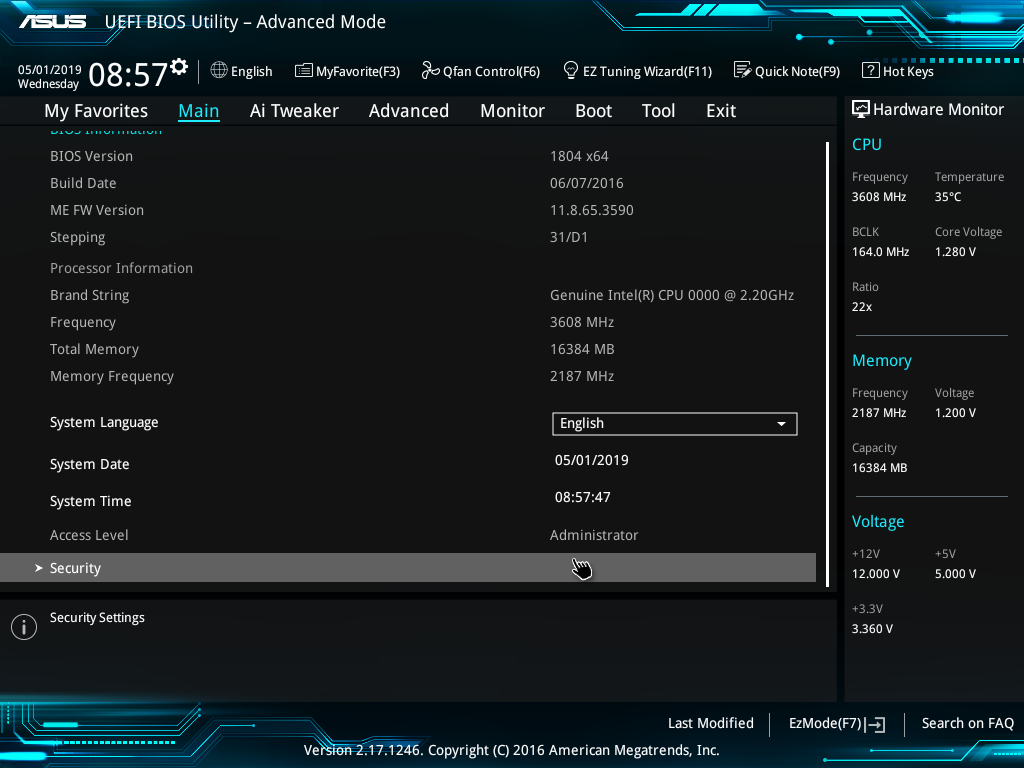Click the globe language icon
The width and height of the screenshot is (1024, 768).
[219, 70]
